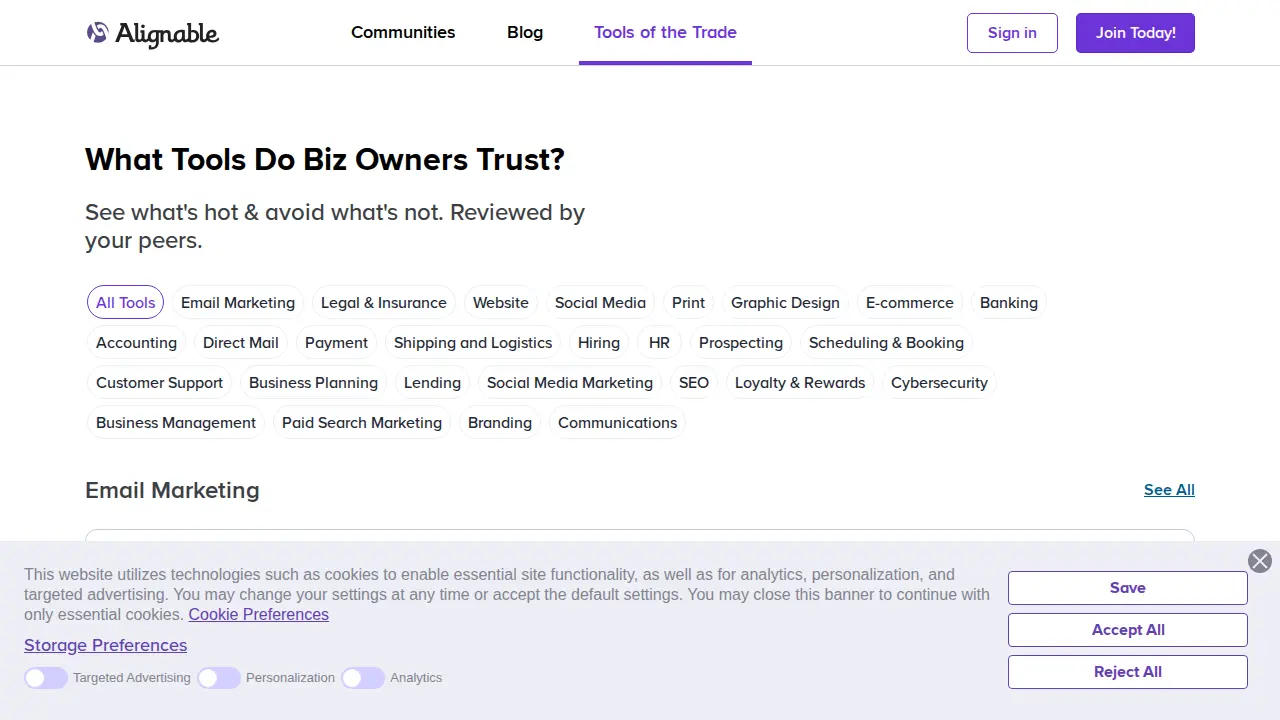Choose Loyalty & Rewards category

800,382
